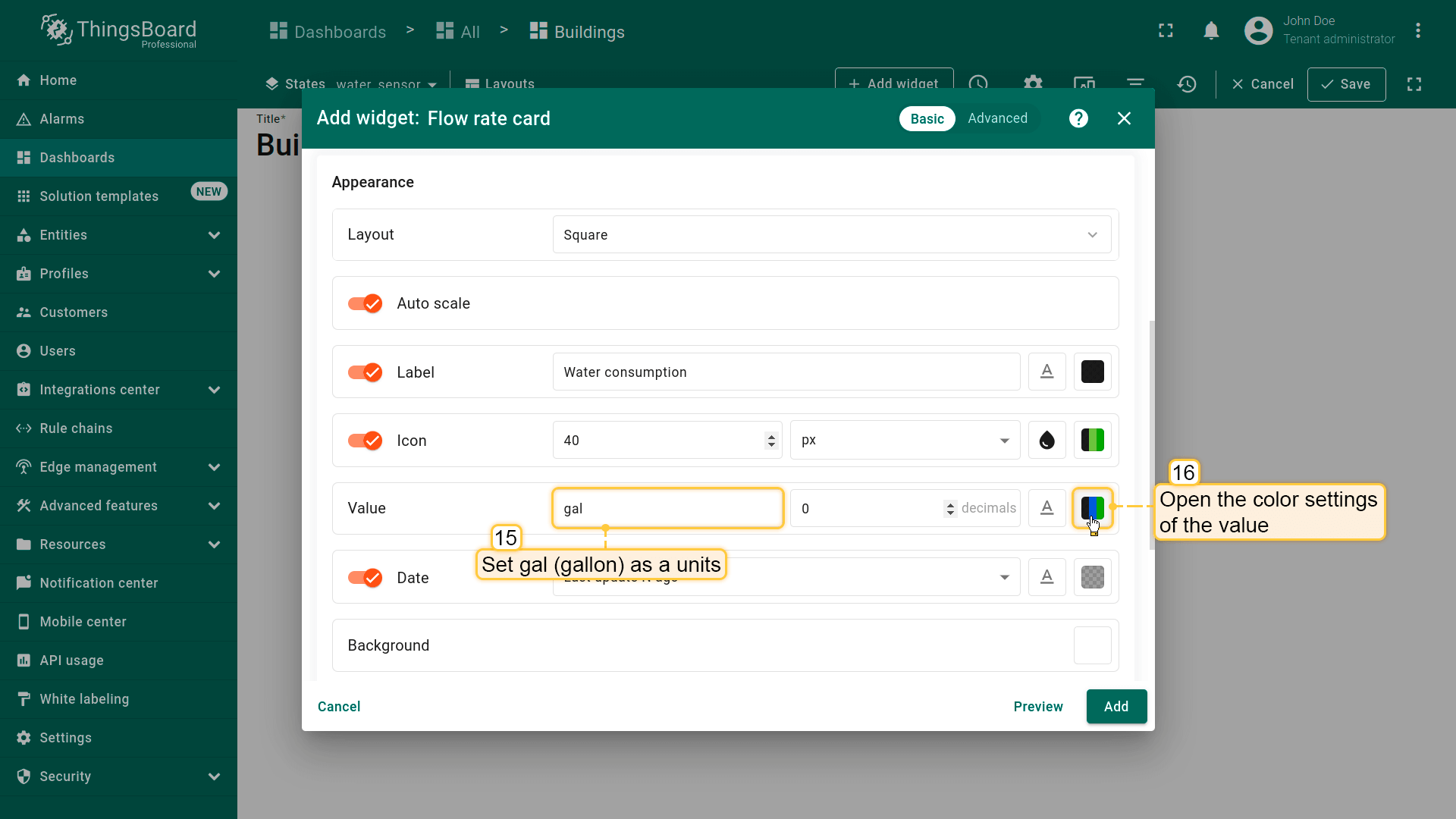The width and height of the screenshot is (1456, 819).
Task: Toggle the Date switch off
Action: (365, 578)
